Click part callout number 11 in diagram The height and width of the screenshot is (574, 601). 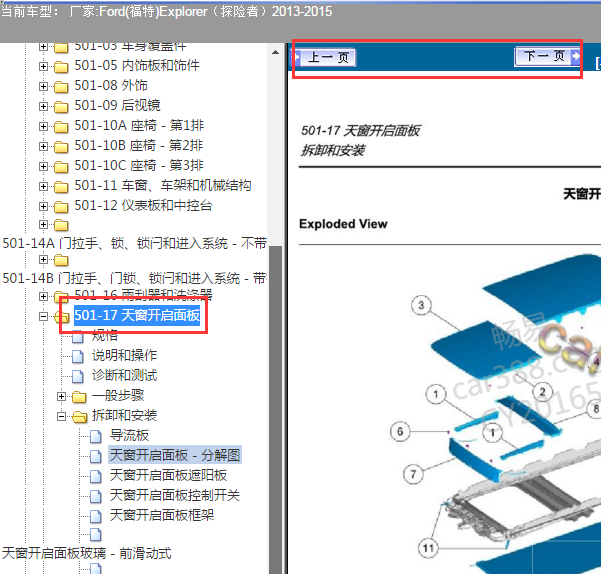click(428, 548)
